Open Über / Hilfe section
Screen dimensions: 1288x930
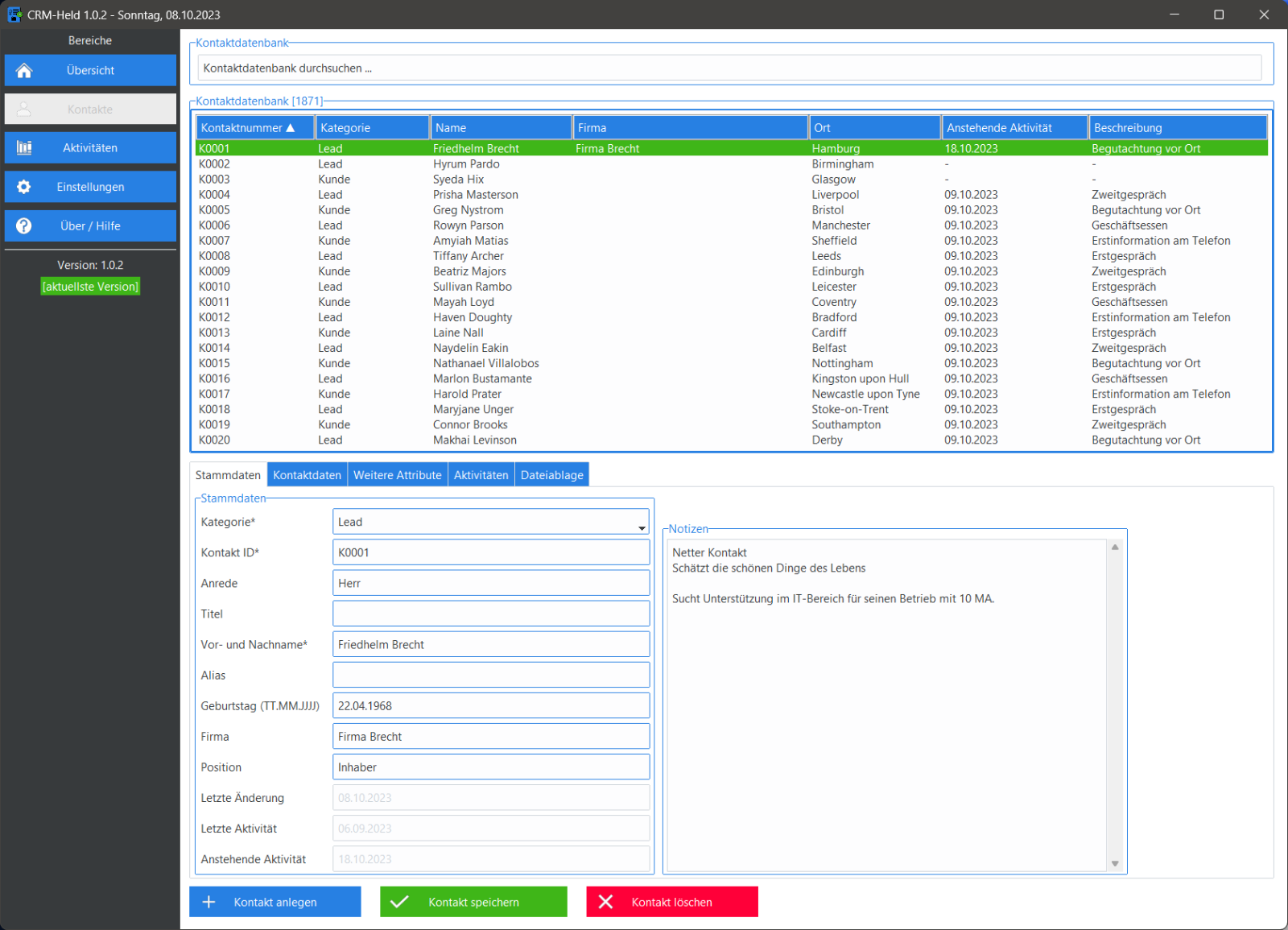pyautogui.click(x=90, y=226)
